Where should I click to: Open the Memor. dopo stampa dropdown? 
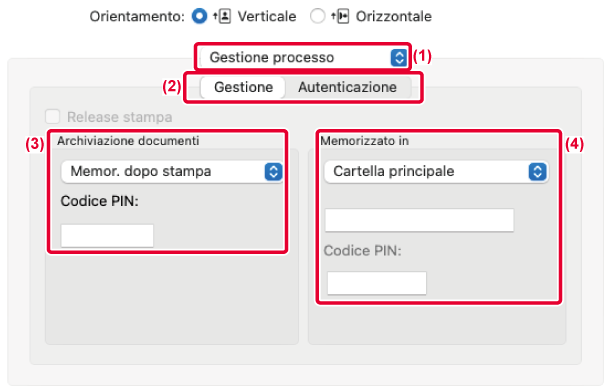click(x=172, y=171)
